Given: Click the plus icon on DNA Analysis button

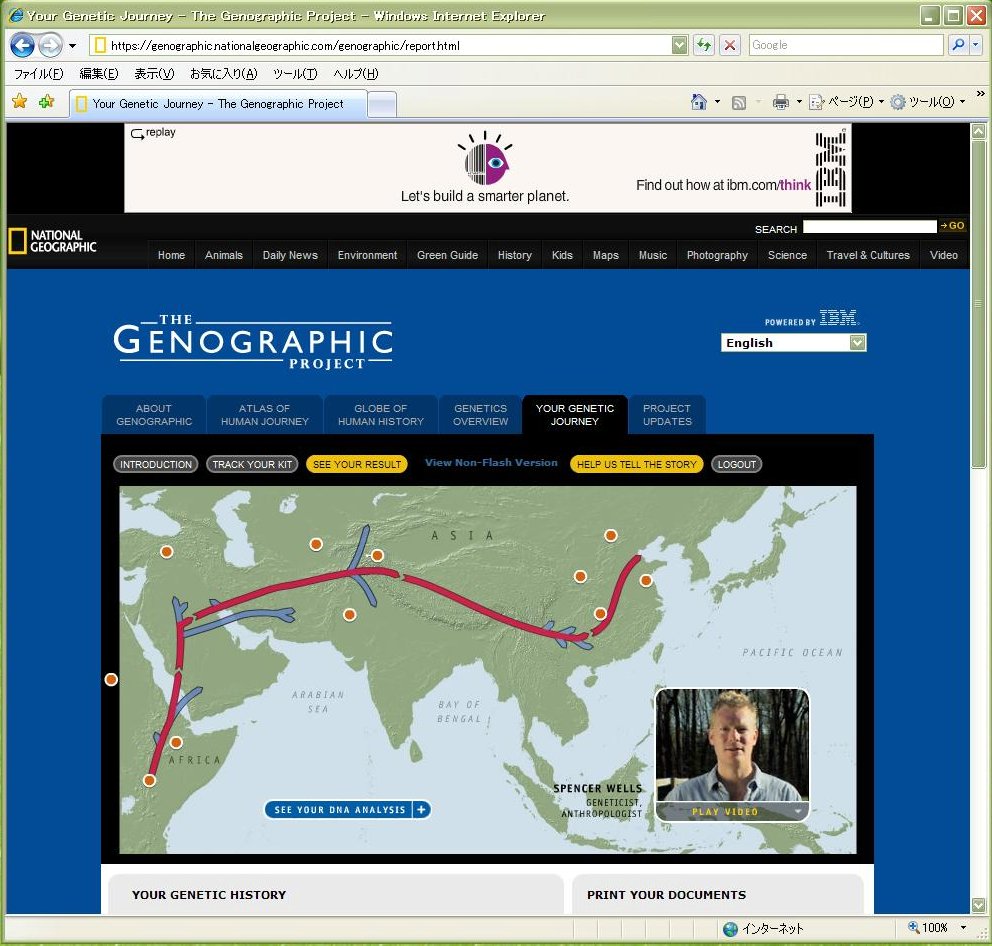Looking at the screenshot, I should point(421,809).
